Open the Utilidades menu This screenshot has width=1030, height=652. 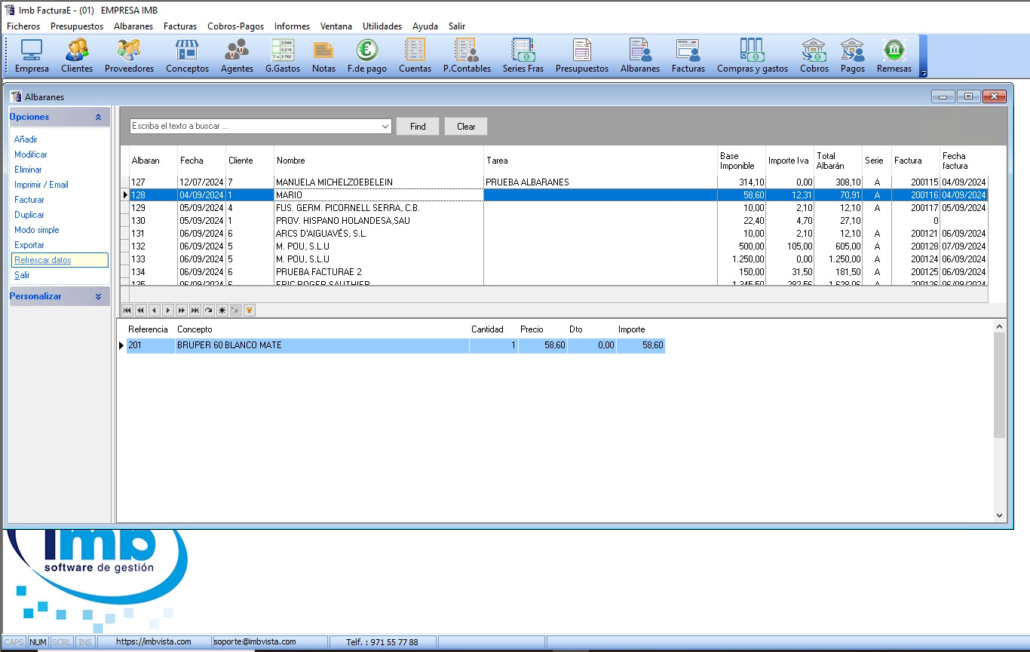click(x=382, y=26)
